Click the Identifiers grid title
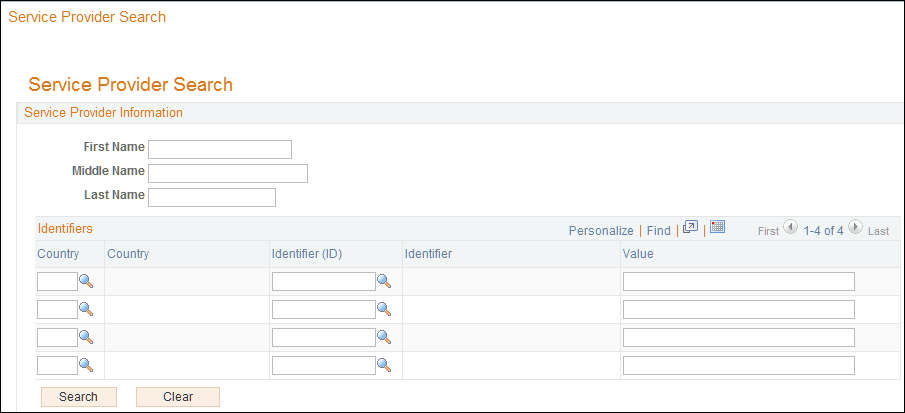Viewport: 905px width, 413px height. point(65,228)
